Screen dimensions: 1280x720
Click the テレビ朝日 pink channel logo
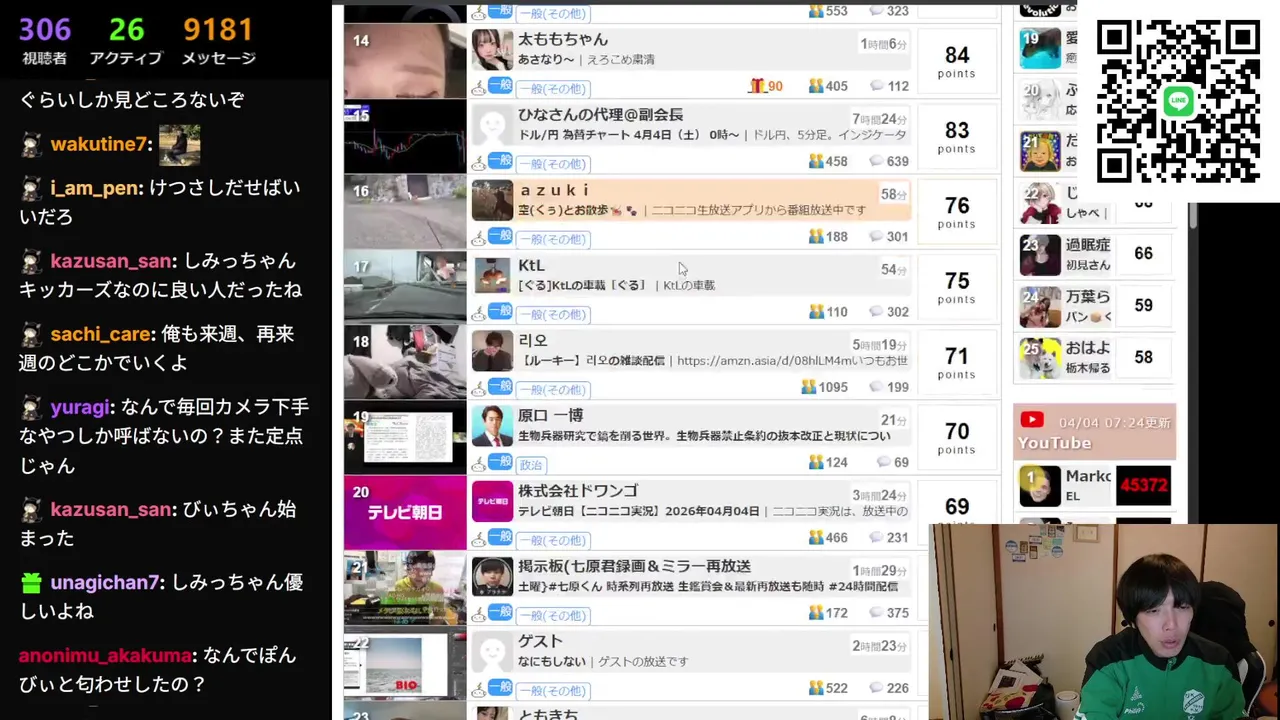[x=492, y=501]
